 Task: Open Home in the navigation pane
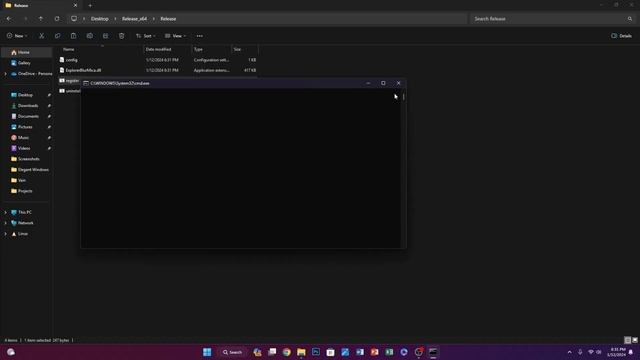point(27,52)
